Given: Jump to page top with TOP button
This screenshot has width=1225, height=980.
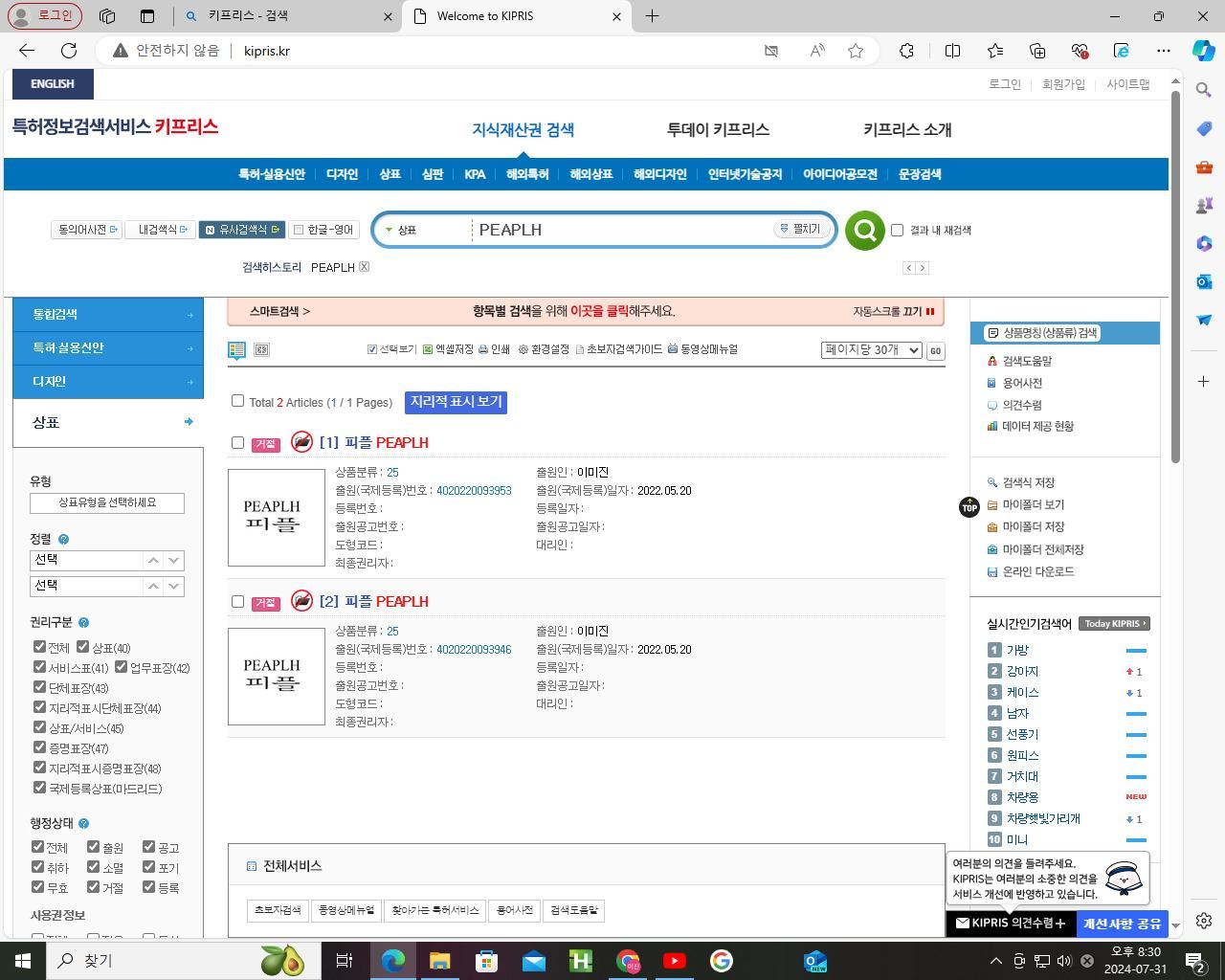Looking at the screenshot, I should [x=969, y=507].
